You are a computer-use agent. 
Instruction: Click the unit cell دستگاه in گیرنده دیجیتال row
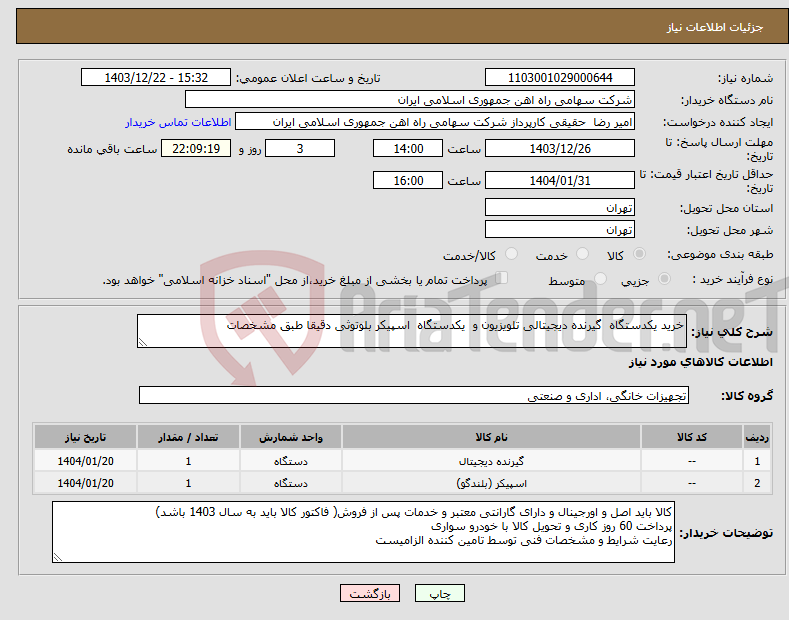pyautogui.click(x=291, y=461)
